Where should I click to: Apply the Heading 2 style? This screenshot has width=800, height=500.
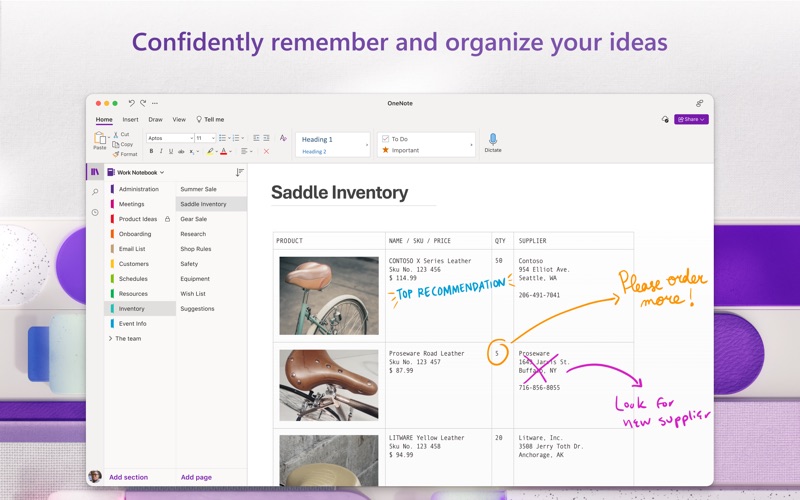[x=314, y=152]
